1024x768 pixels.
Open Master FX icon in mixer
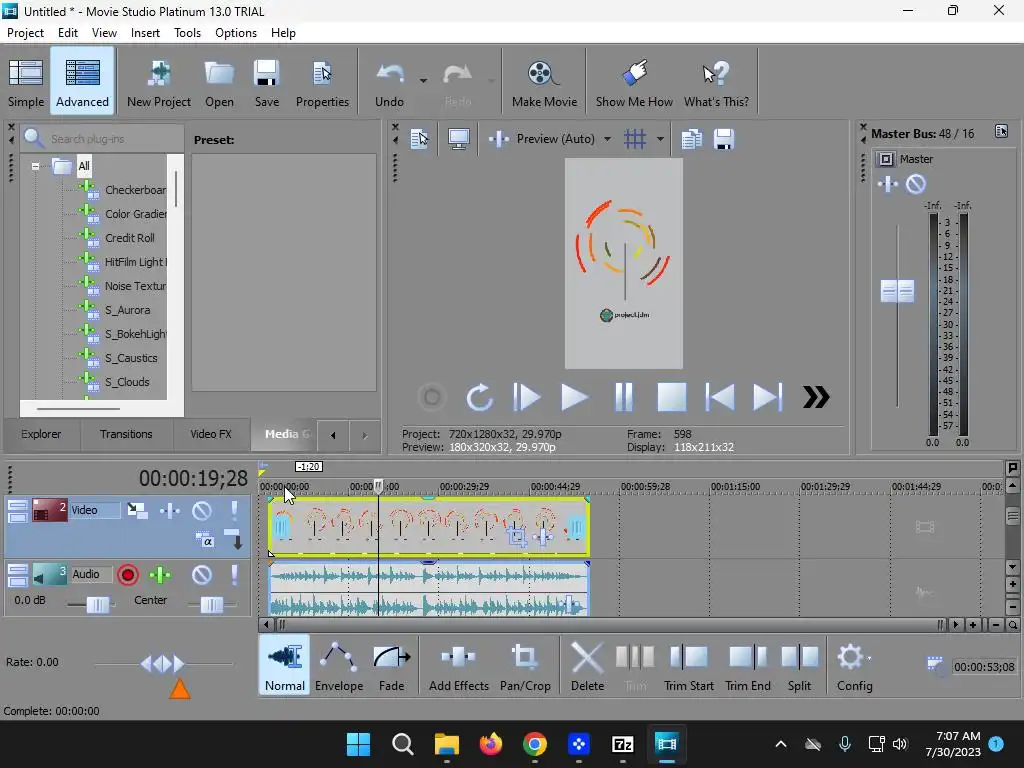point(888,184)
